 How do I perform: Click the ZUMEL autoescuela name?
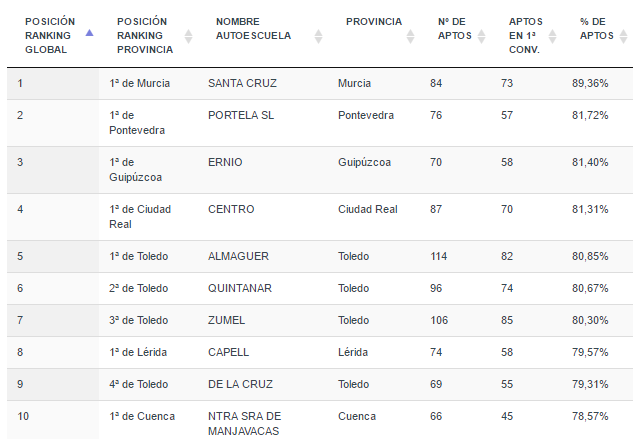[226, 320]
